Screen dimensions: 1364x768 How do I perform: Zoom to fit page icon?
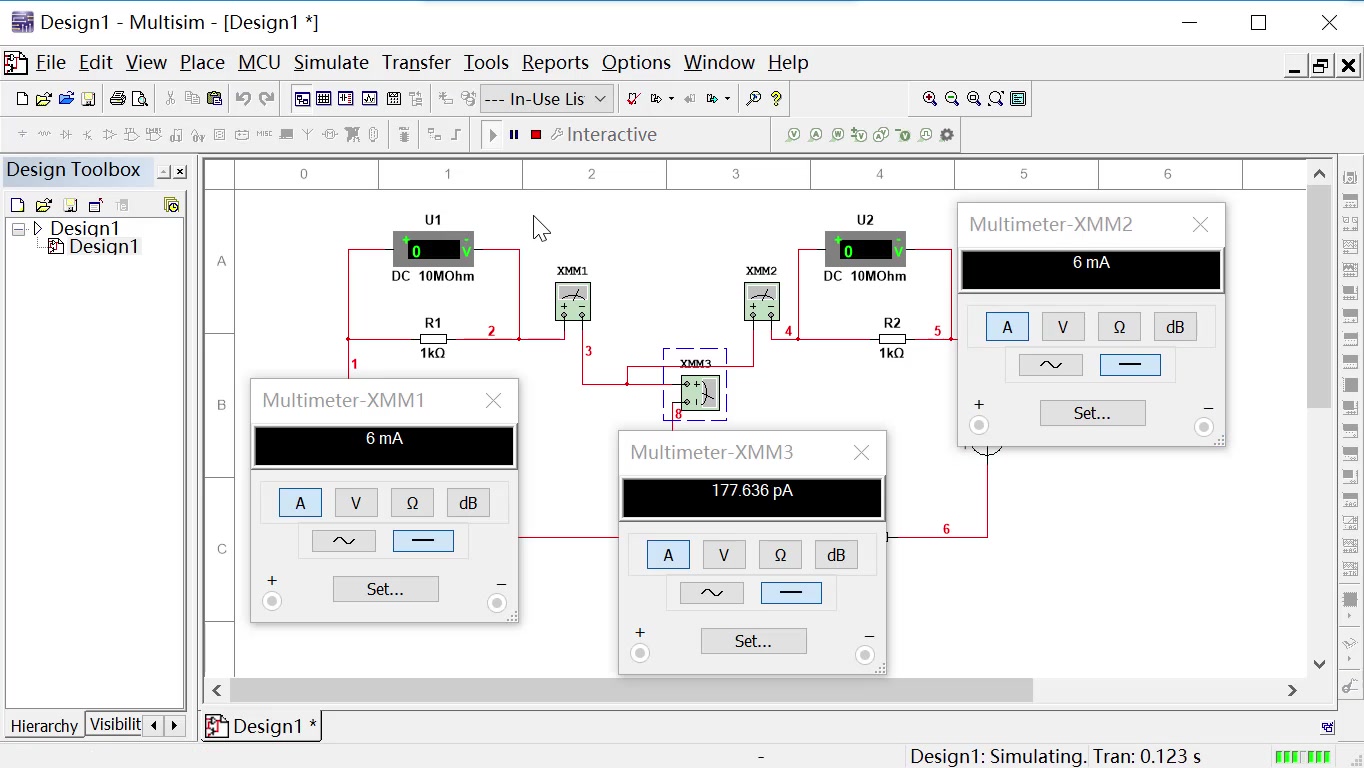996,99
